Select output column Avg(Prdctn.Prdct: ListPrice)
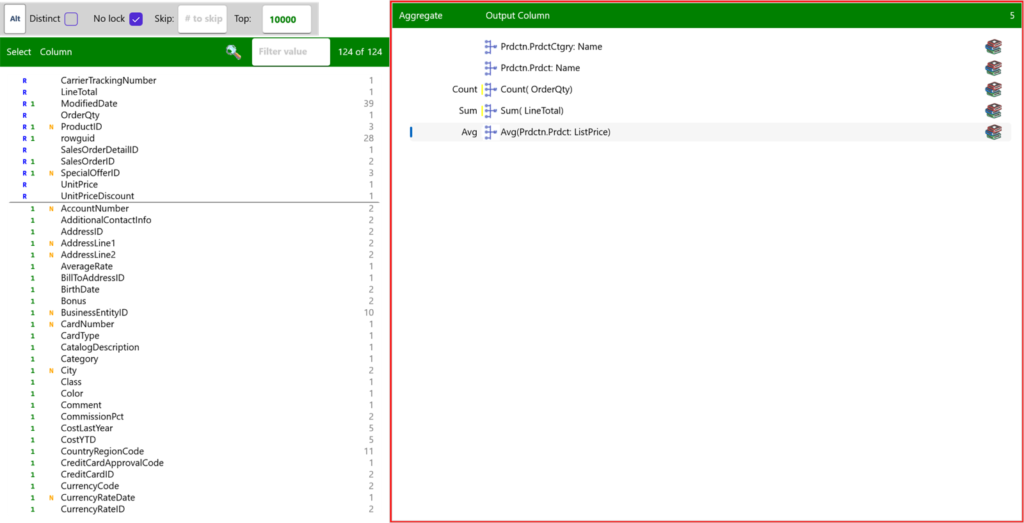Image resolution: width=1024 pixels, height=523 pixels. [555, 133]
